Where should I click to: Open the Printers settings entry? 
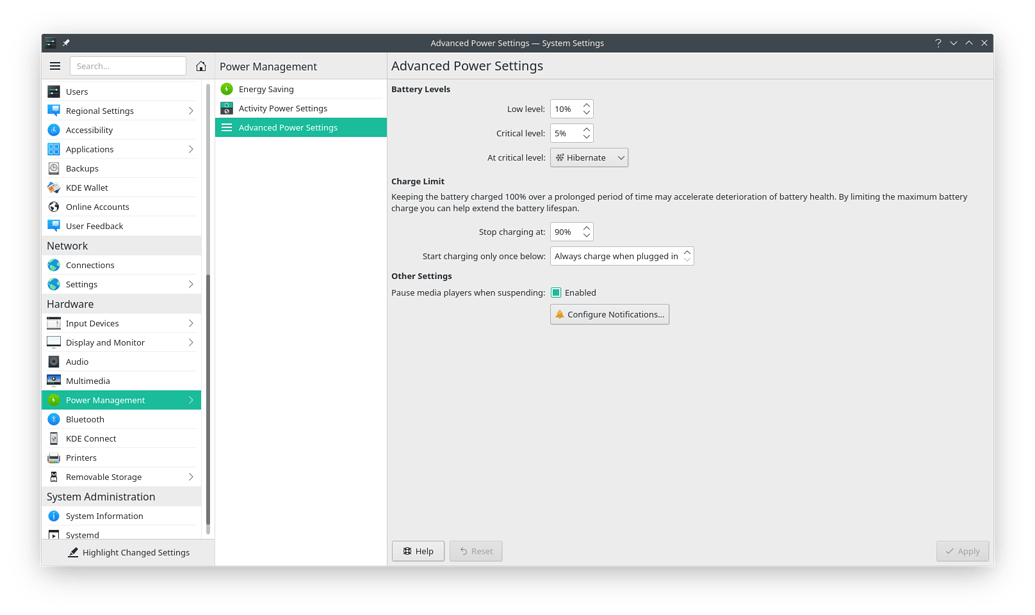pos(121,458)
